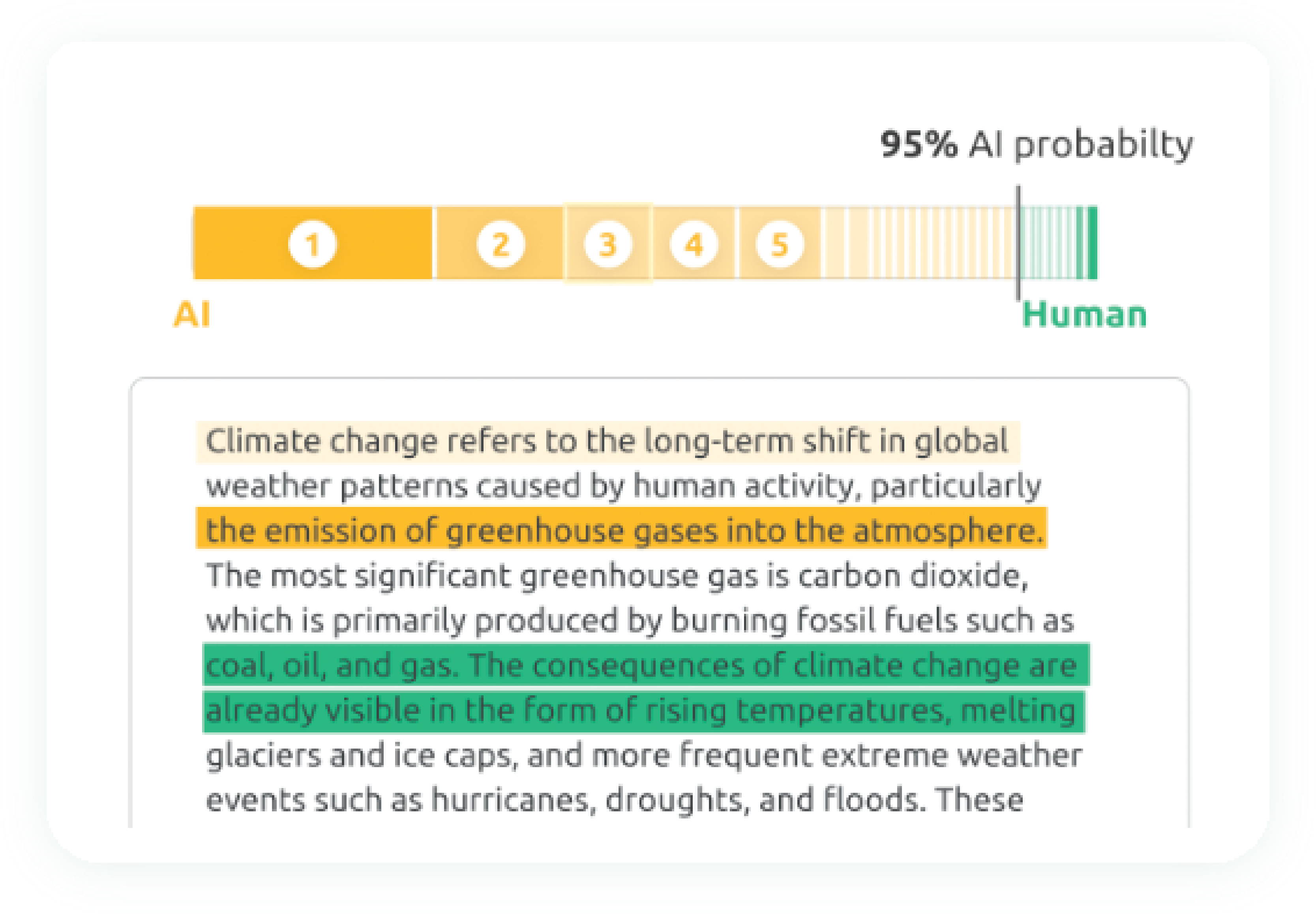Click the circled number 1 segment marker
The image size is (1316, 914).
point(312,244)
